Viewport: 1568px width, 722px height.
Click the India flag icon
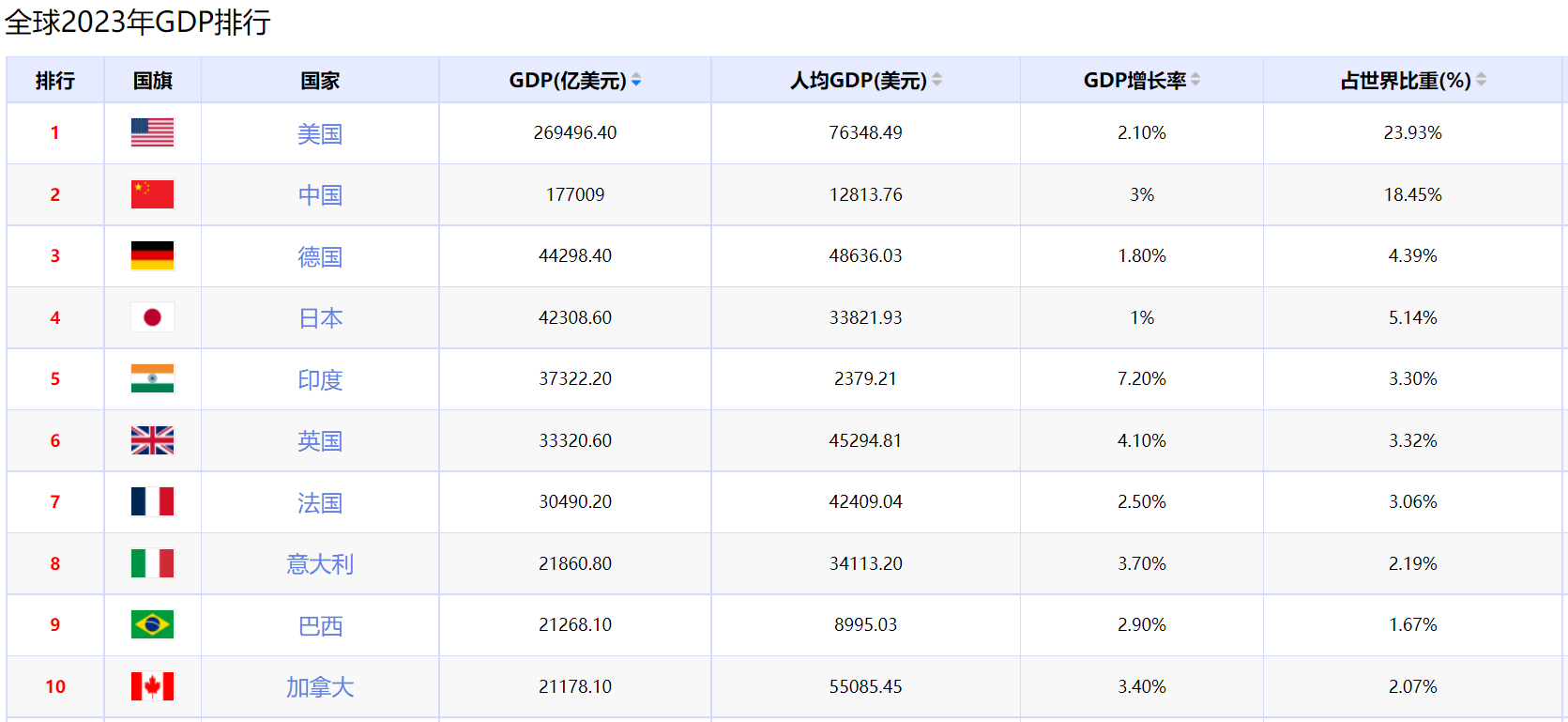[x=152, y=378]
